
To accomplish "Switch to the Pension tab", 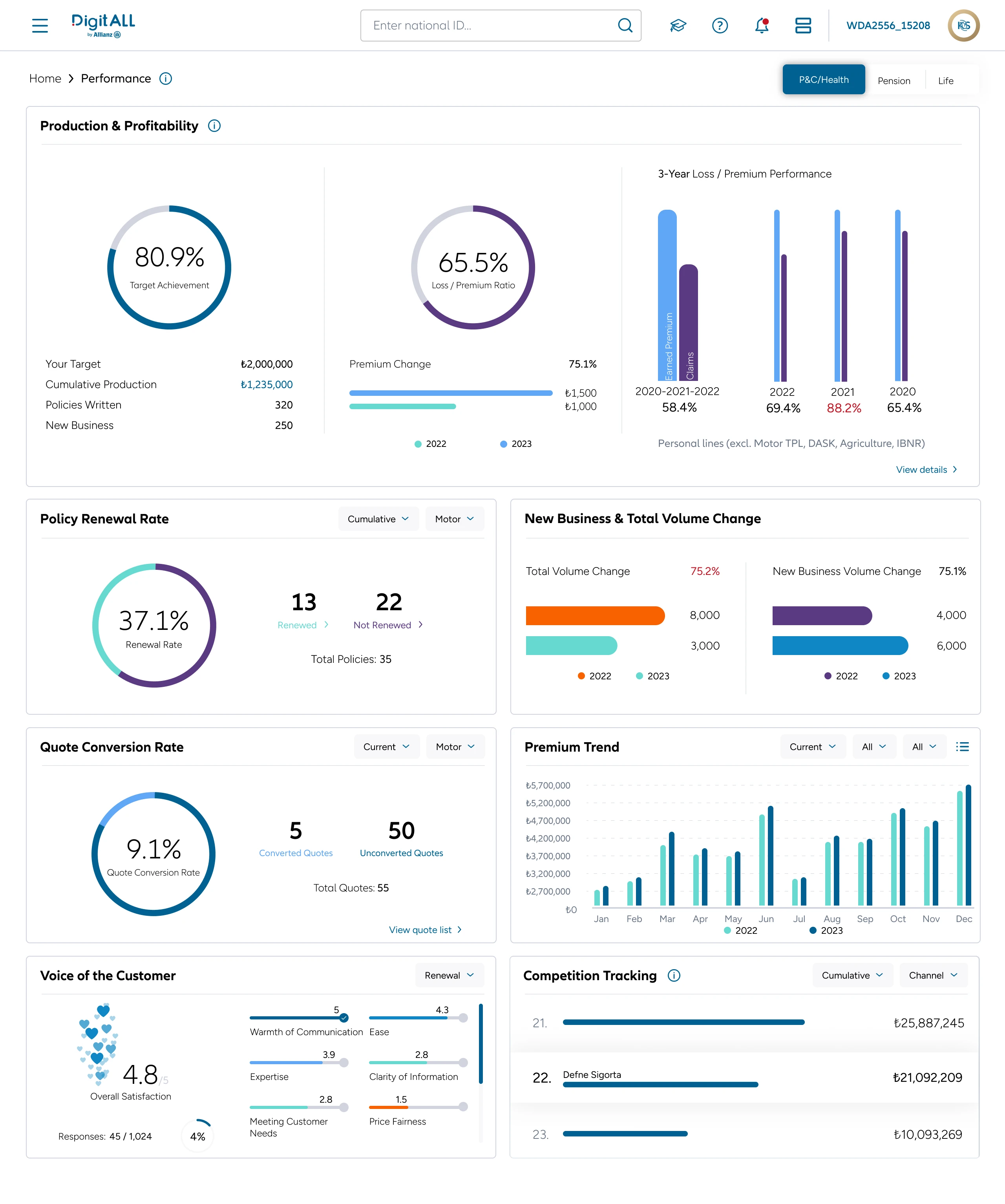I will click(x=894, y=81).
